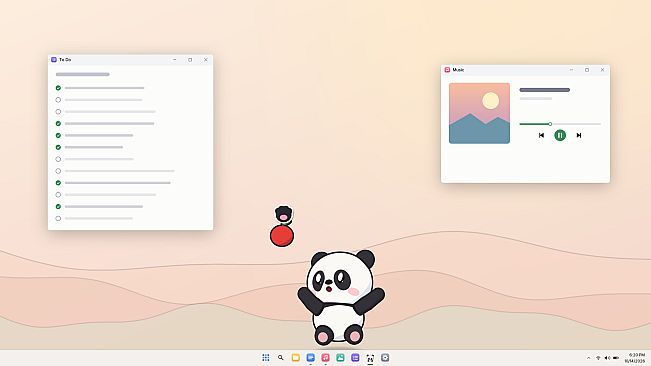Check the third task in the To Do list
651x366 pixels.
[x=58, y=112]
